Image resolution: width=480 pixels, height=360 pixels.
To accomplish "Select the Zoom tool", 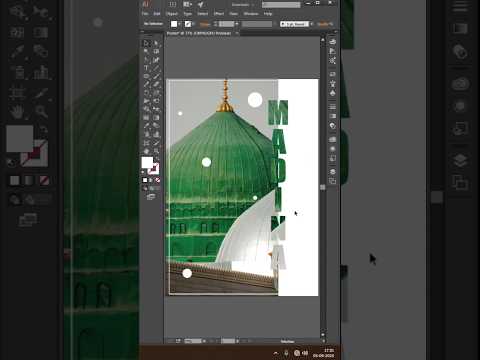I will click(x=156, y=151).
